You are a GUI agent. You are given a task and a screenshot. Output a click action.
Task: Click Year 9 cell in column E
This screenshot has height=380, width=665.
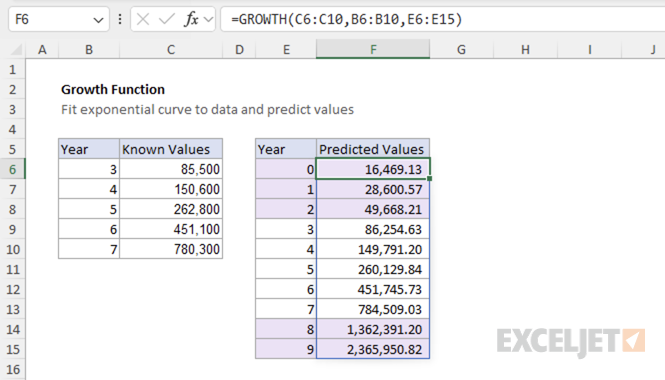286,349
